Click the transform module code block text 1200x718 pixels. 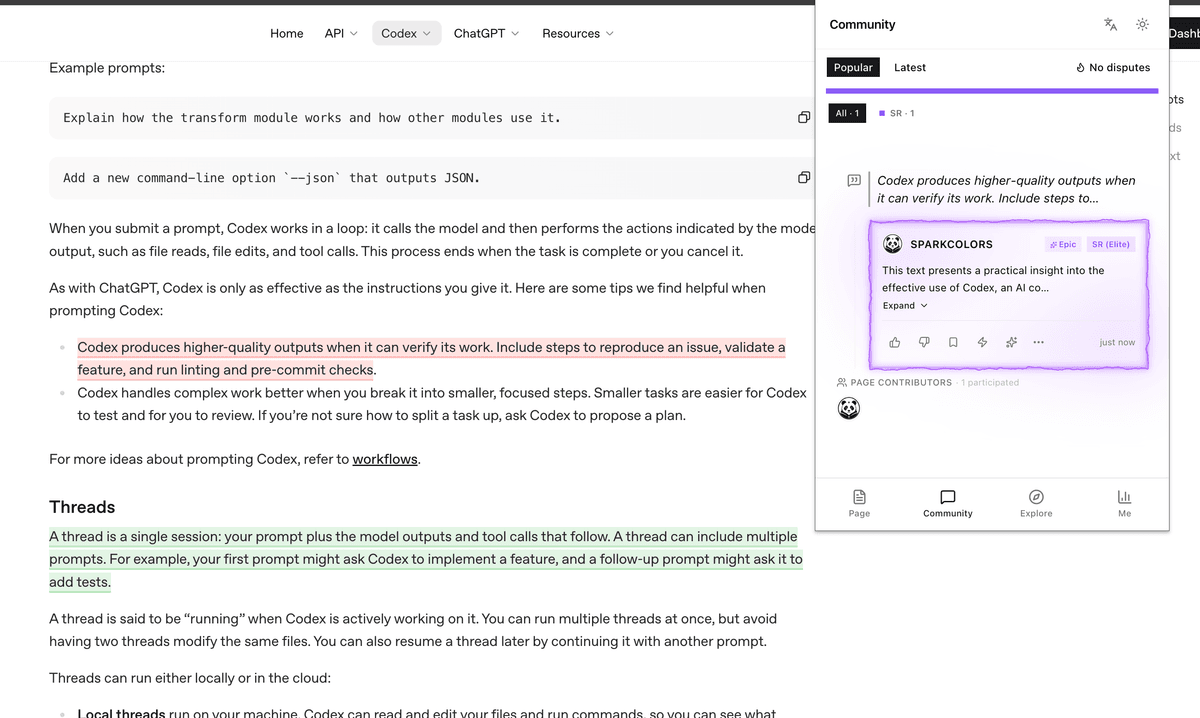click(312, 118)
